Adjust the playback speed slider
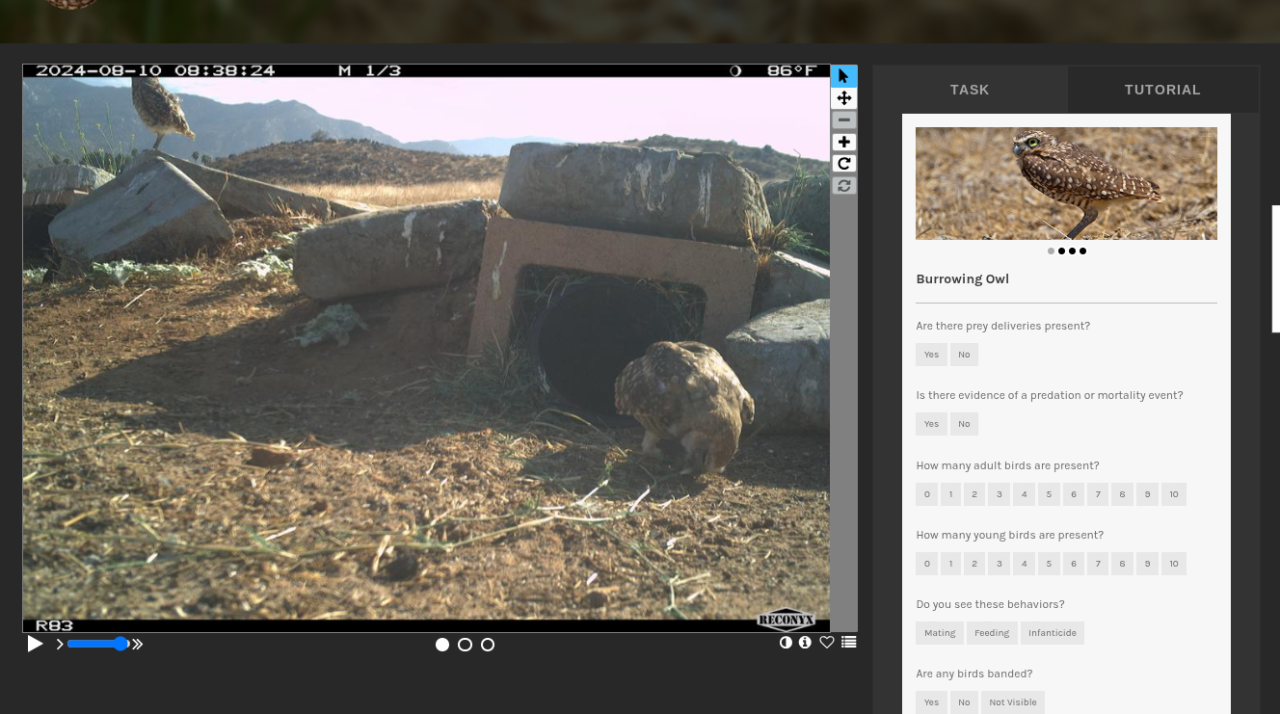Viewport: 1280px width, 714px height. [x=98, y=644]
